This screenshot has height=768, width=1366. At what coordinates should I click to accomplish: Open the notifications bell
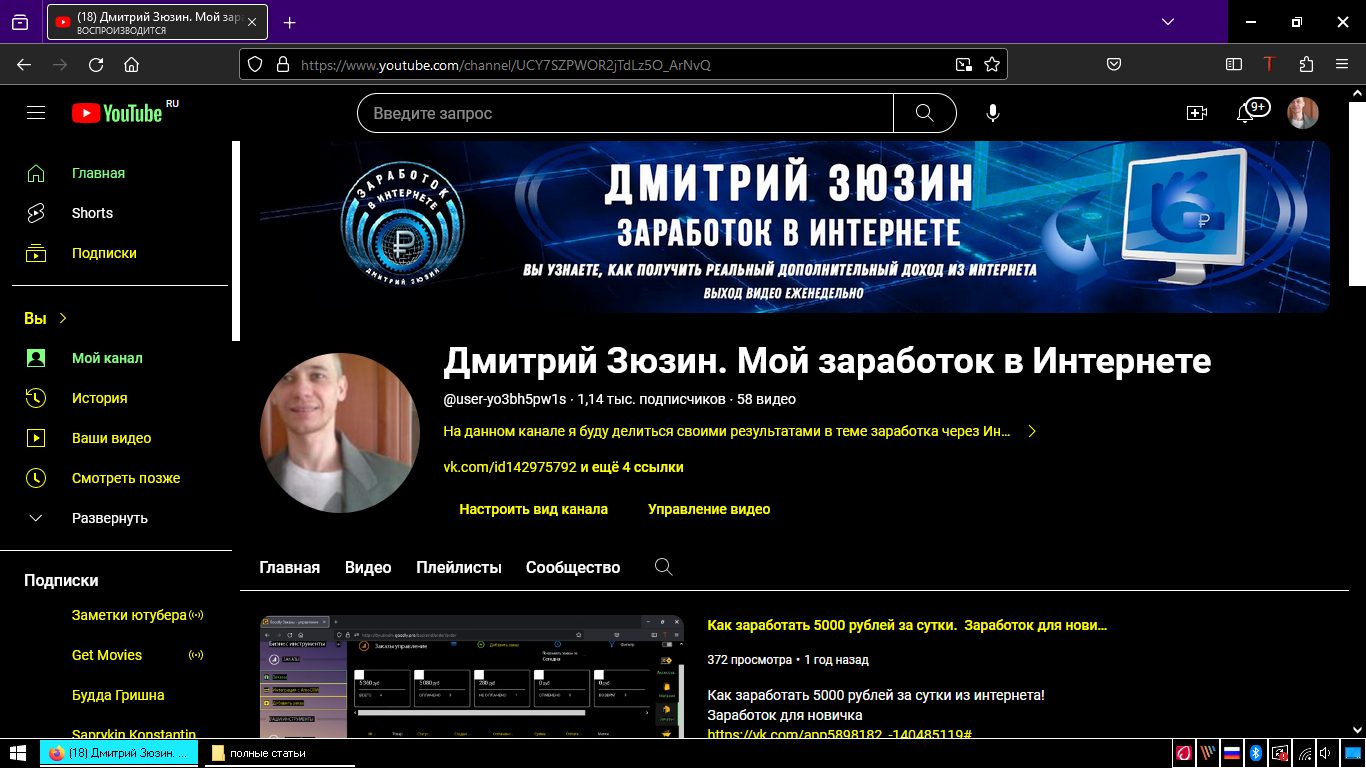pos(1246,113)
